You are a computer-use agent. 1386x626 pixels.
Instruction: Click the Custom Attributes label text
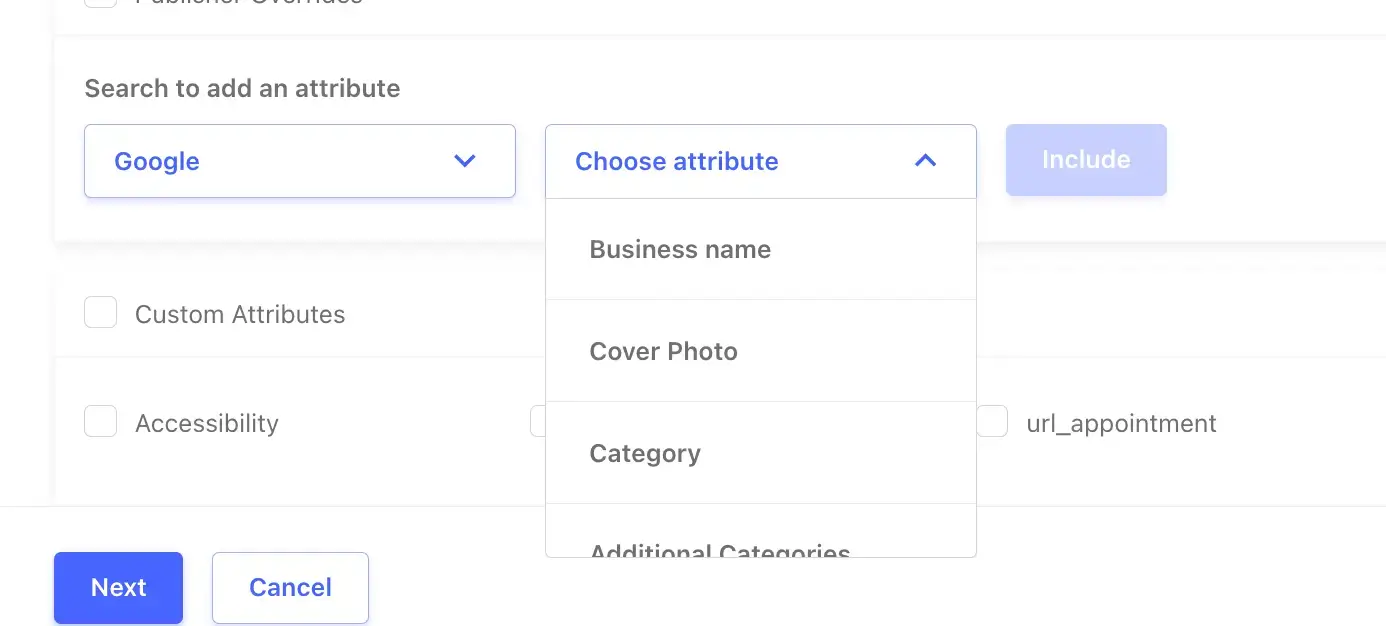240,314
